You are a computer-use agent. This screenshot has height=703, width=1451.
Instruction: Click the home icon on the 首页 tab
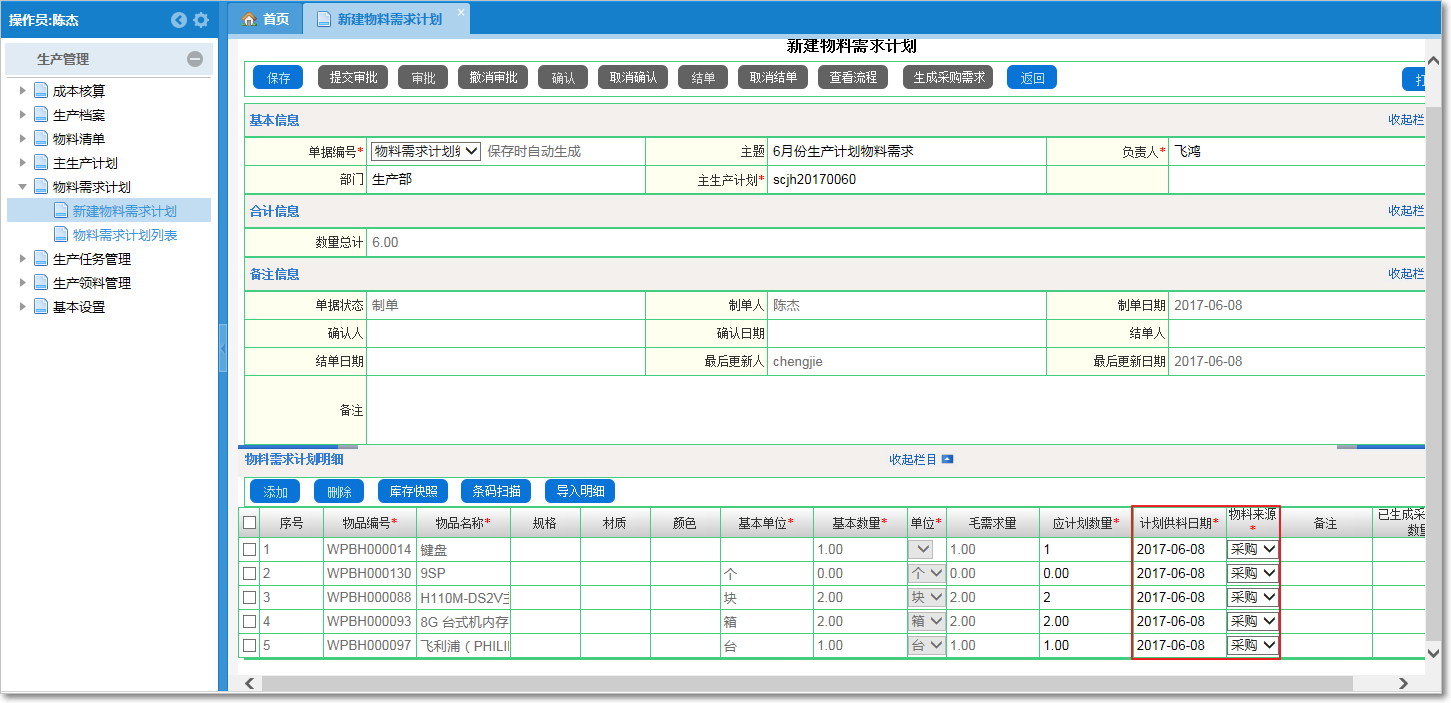click(252, 17)
